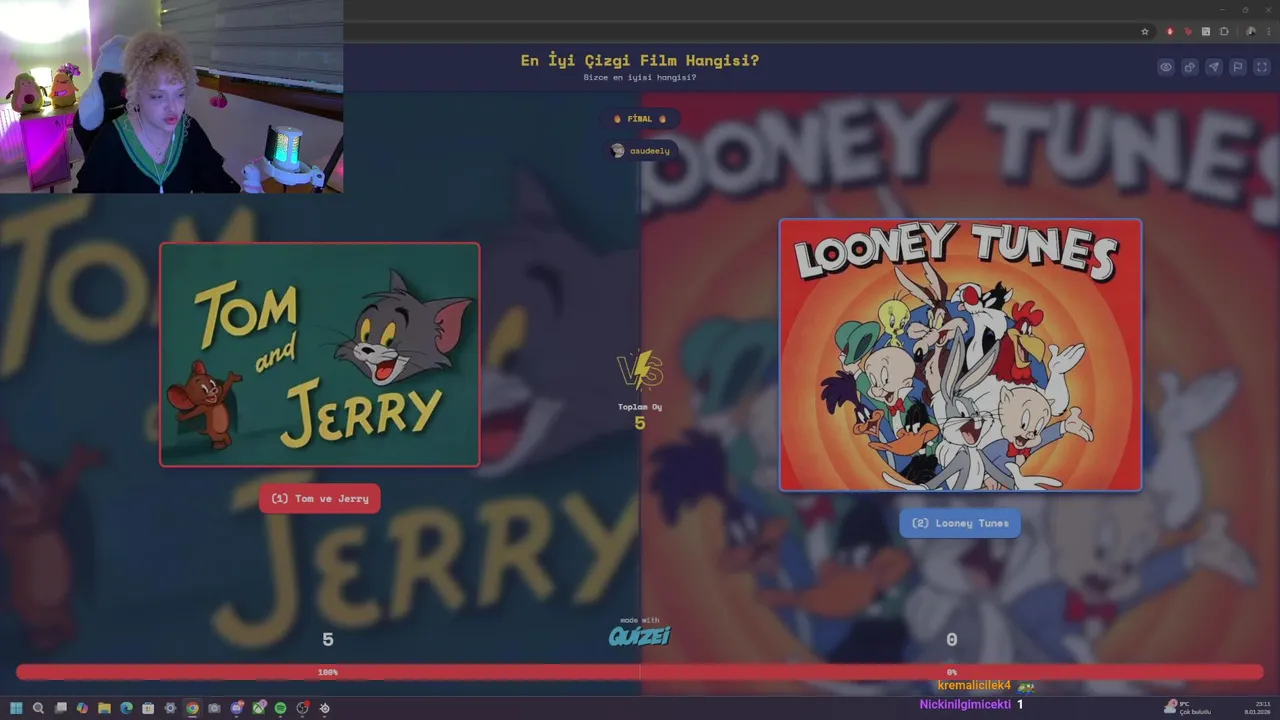Click the asudeely user badge
The width and height of the screenshot is (1280, 720).
pos(640,151)
